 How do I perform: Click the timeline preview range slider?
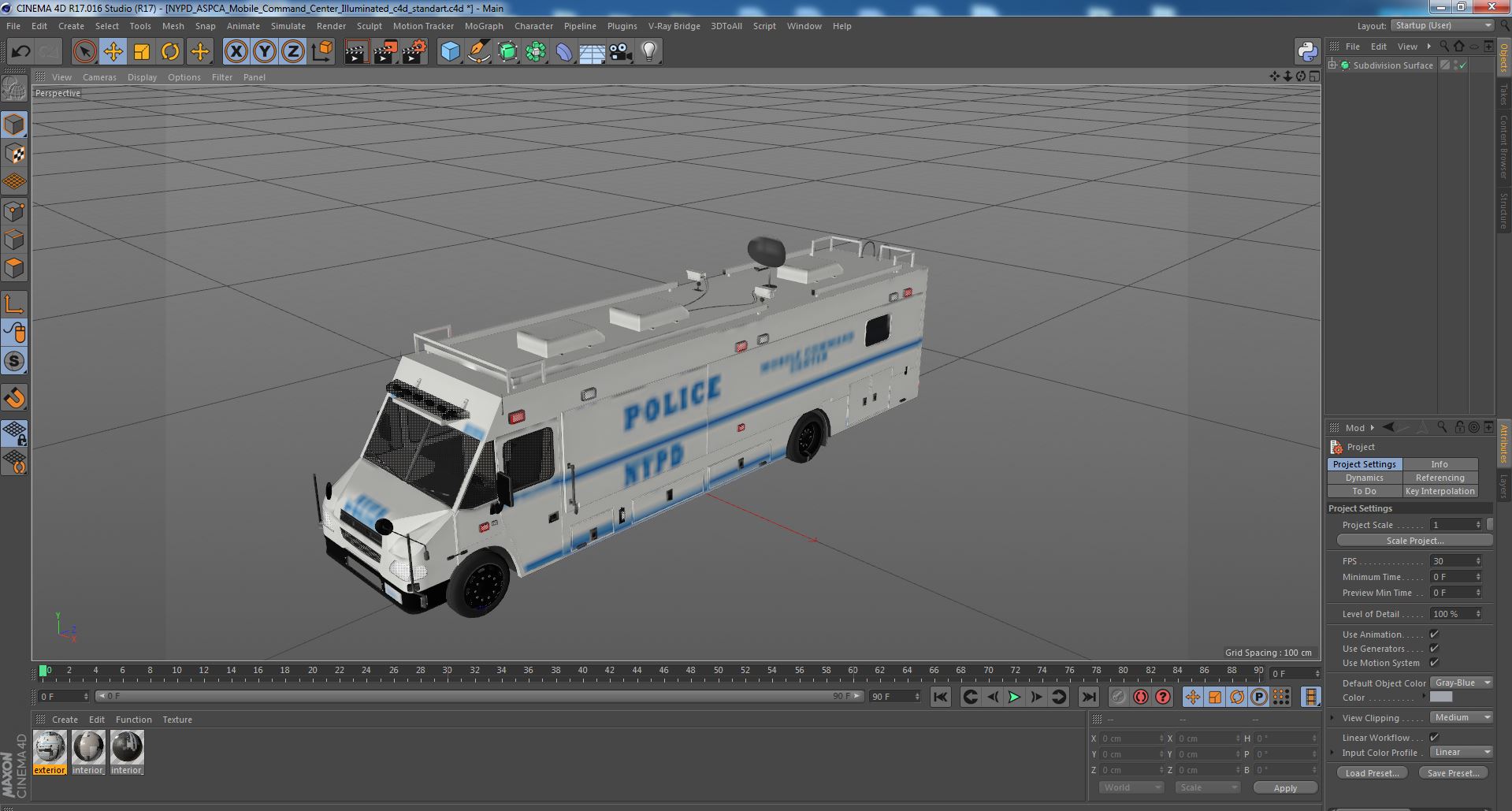(x=479, y=697)
